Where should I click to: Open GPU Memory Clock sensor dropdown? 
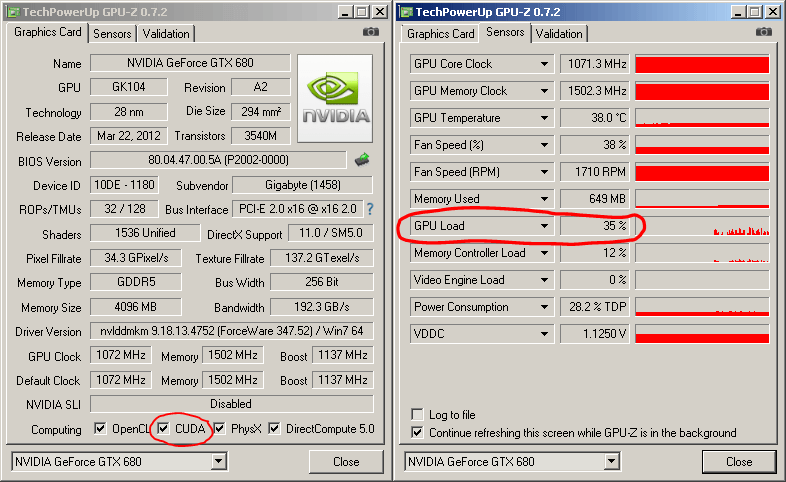pyautogui.click(x=544, y=91)
